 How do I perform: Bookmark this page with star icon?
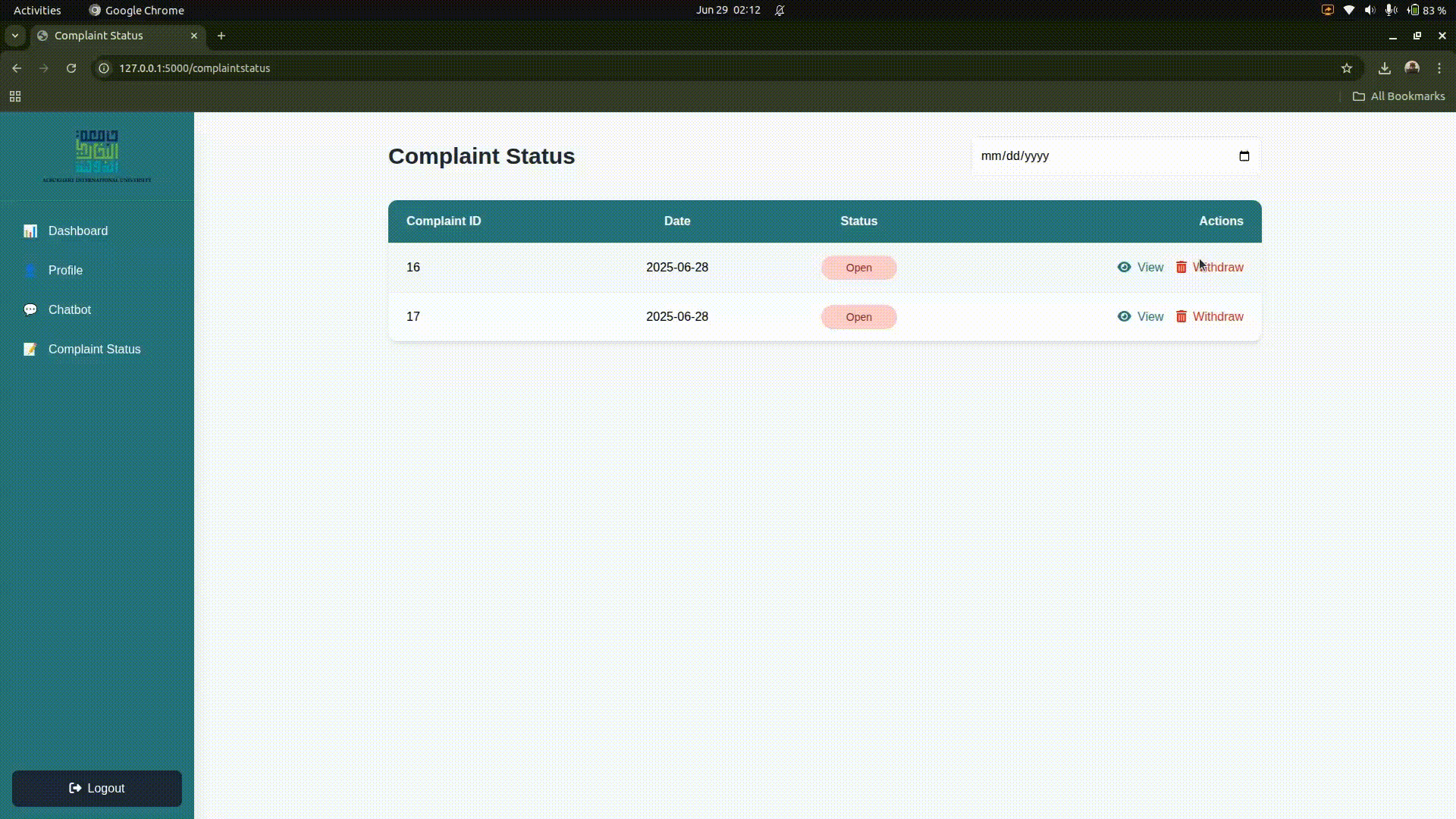[x=1346, y=68]
